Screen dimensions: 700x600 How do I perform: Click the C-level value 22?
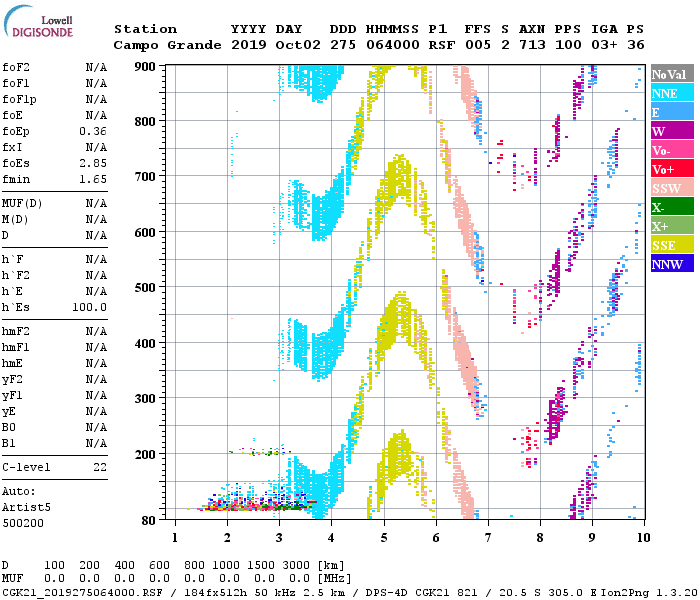click(100, 467)
